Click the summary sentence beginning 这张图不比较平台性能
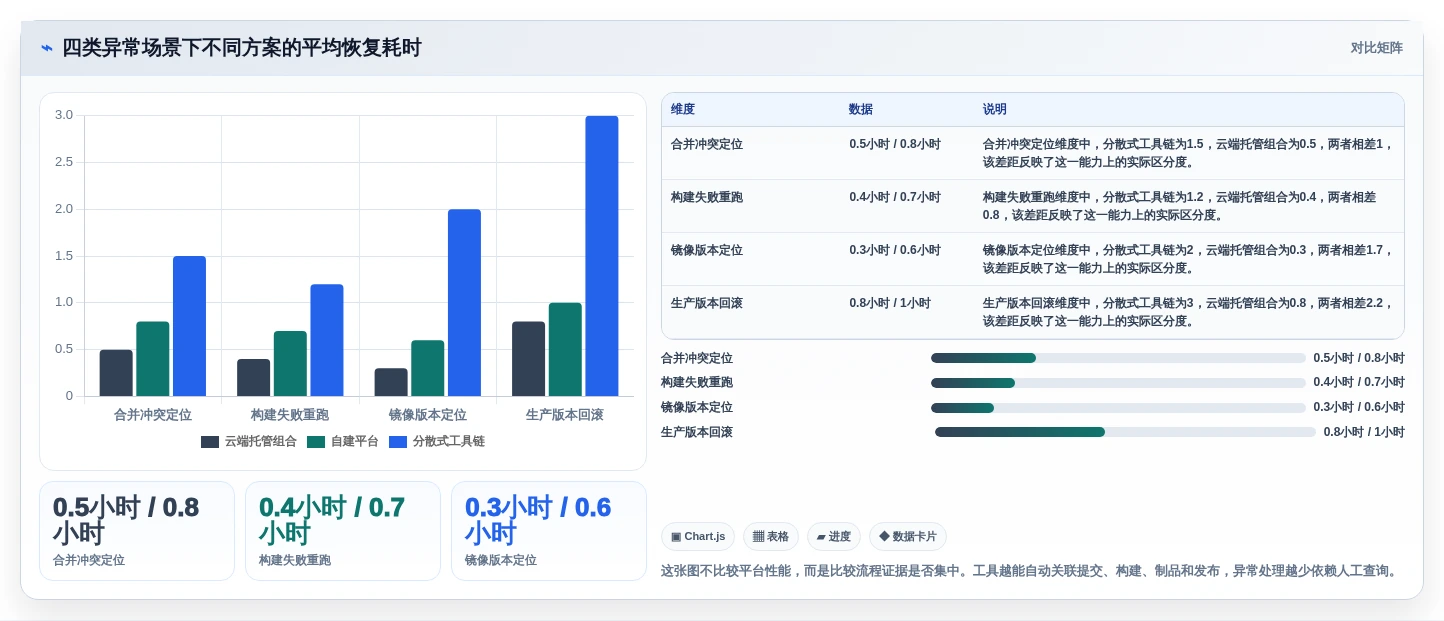 (1029, 571)
